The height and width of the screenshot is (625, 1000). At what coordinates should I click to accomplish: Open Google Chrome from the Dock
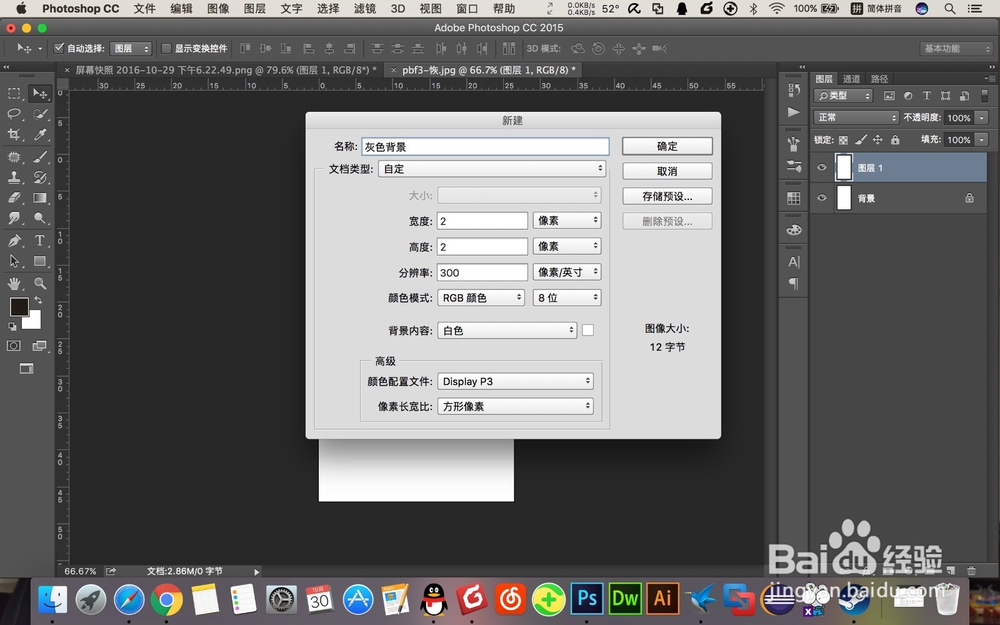pyautogui.click(x=166, y=599)
